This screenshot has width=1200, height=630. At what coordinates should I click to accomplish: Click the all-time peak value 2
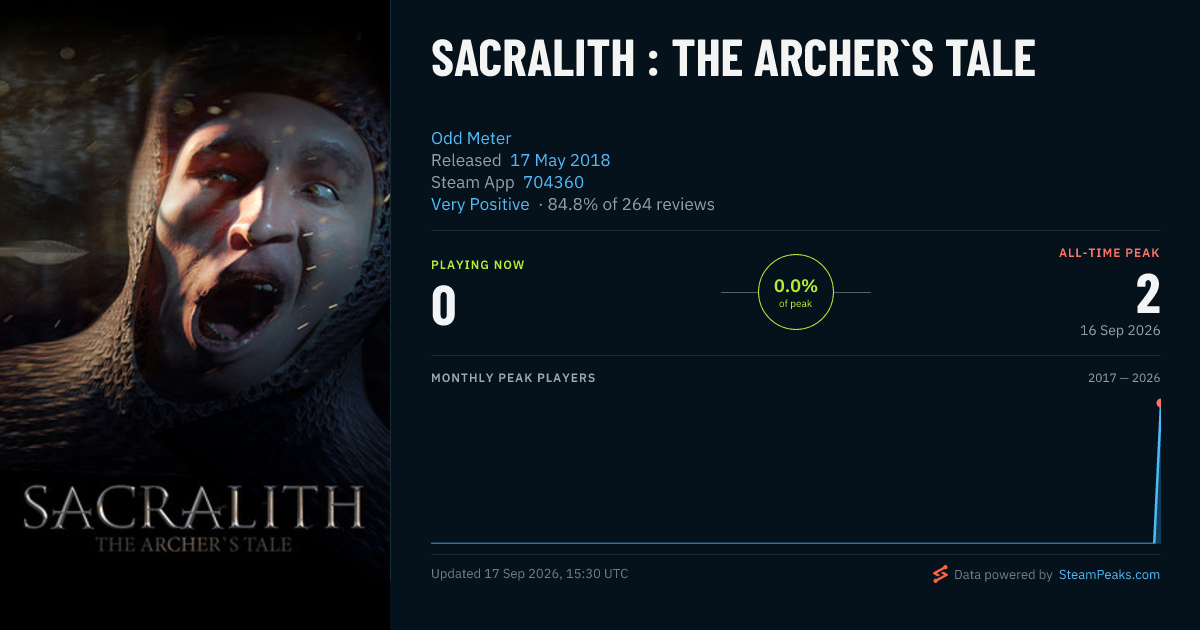pos(1148,295)
